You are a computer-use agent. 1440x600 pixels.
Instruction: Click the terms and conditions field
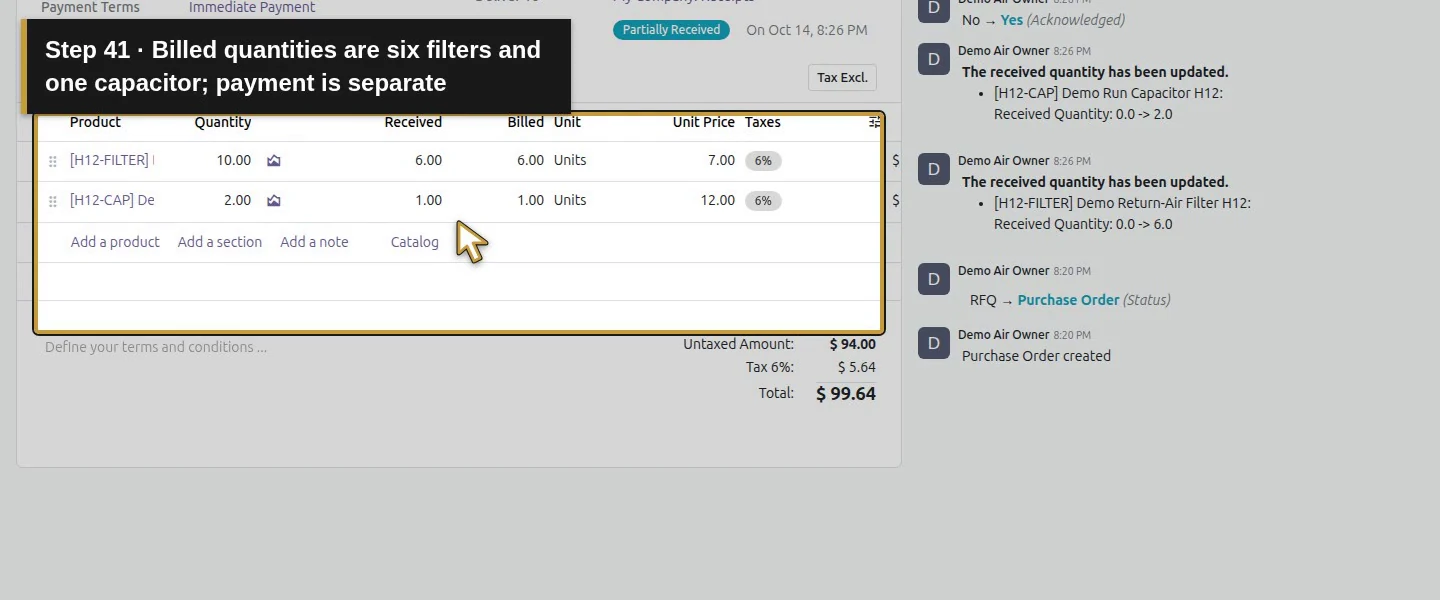click(x=156, y=347)
